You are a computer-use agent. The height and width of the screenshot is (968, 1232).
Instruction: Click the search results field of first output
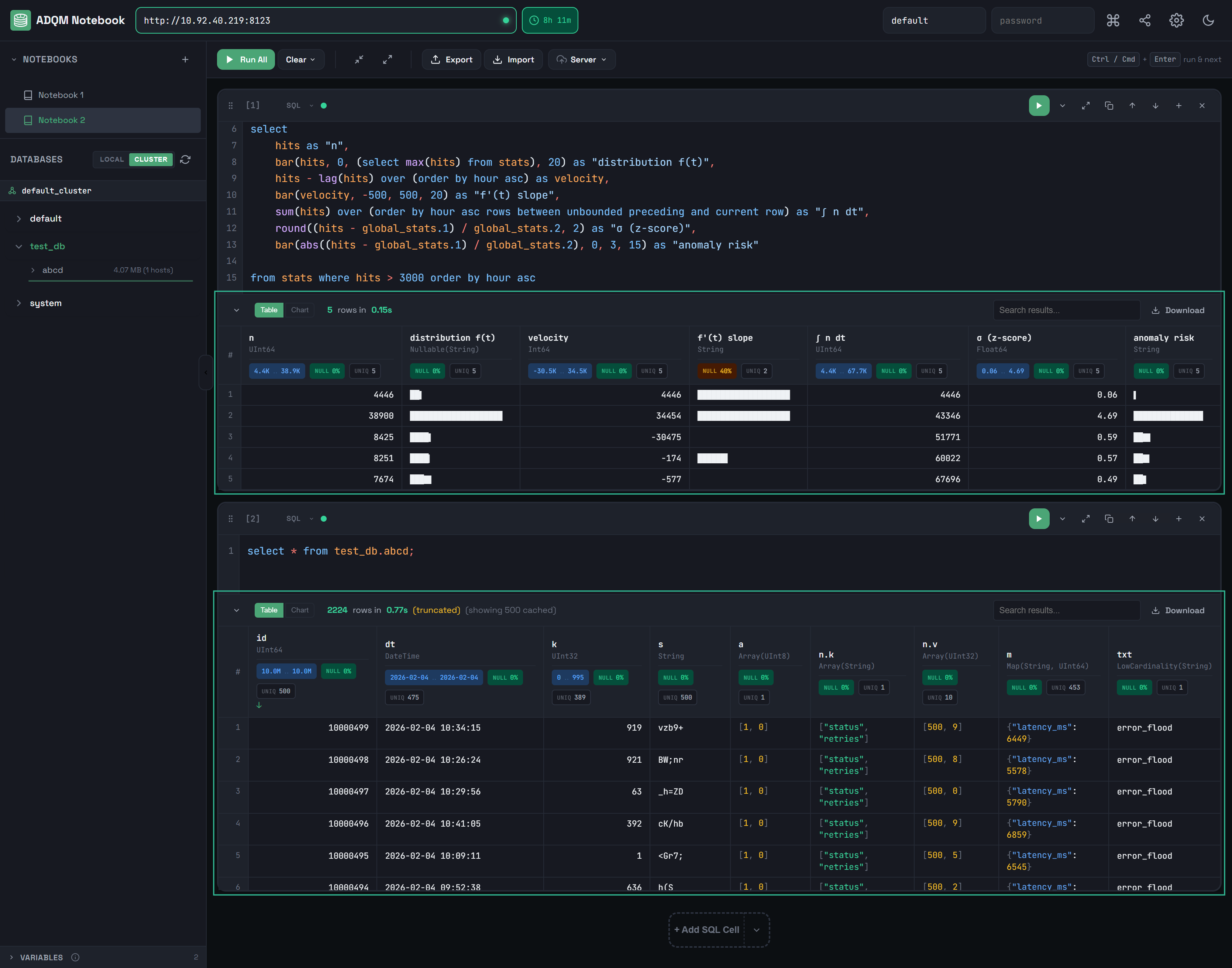(x=1066, y=310)
